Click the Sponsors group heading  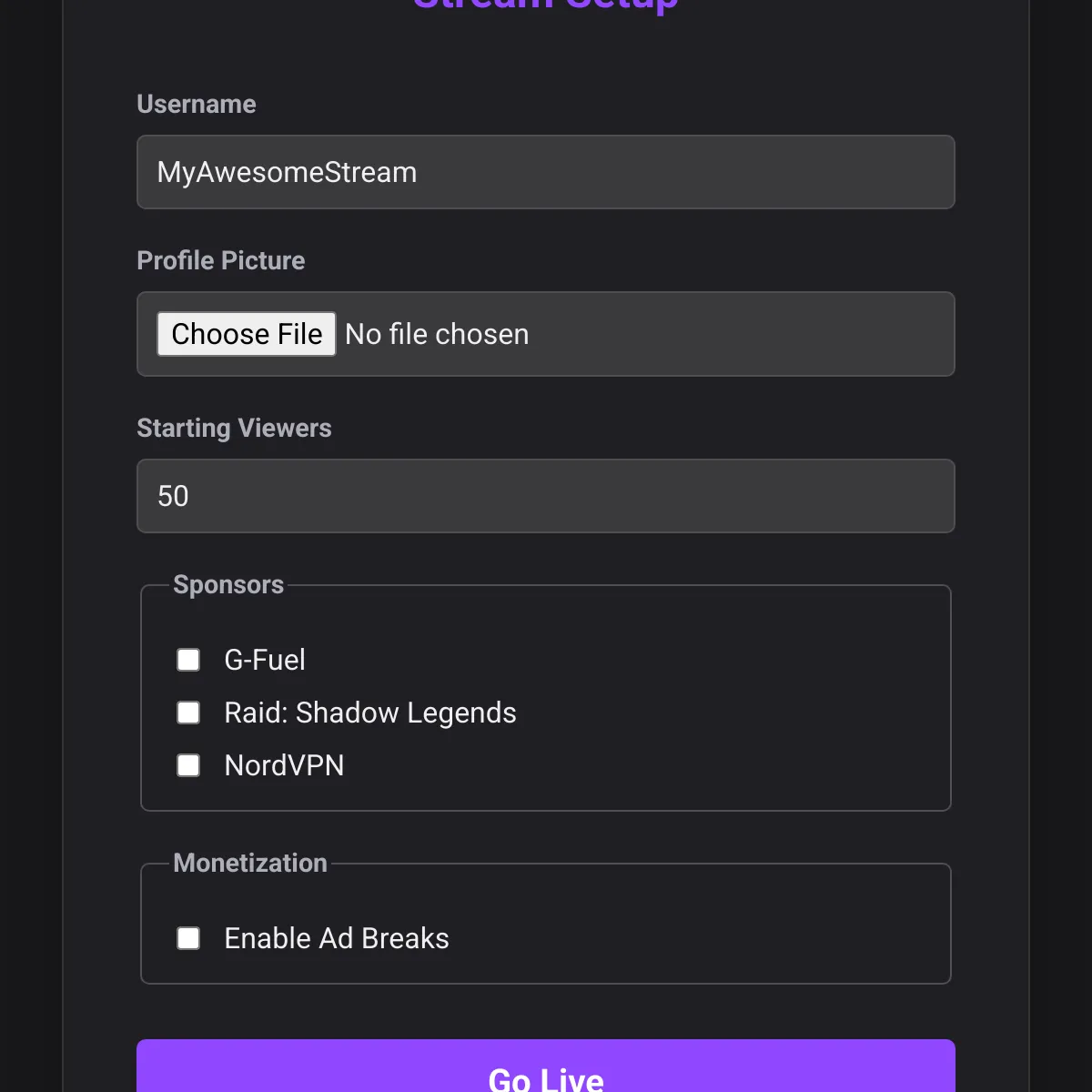point(228,584)
